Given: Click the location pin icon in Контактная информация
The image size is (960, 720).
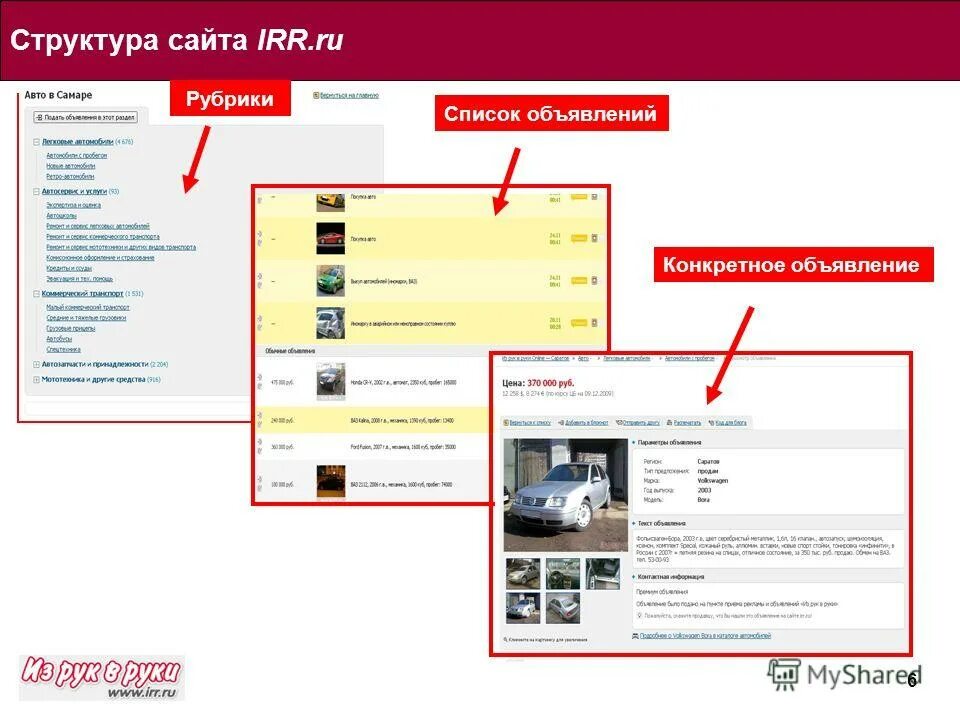Looking at the screenshot, I should click(640, 613).
